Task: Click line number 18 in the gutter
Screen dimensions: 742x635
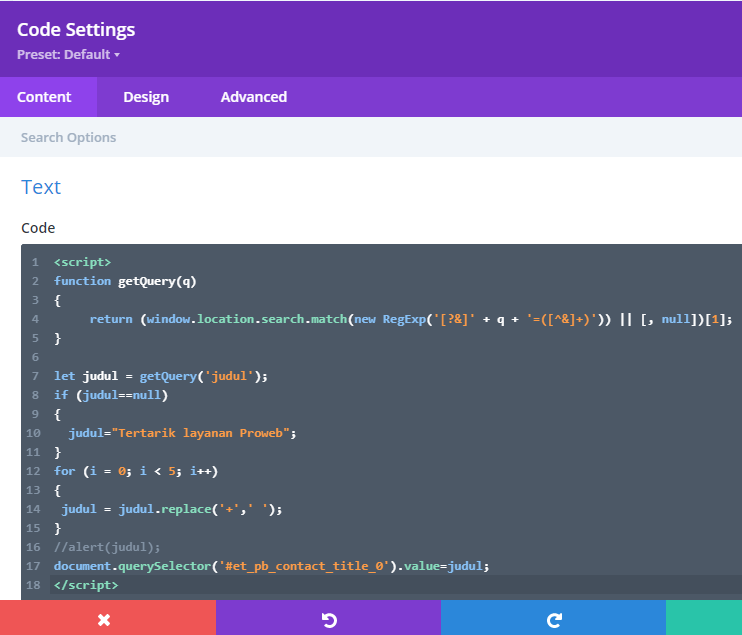Action: coord(33,585)
